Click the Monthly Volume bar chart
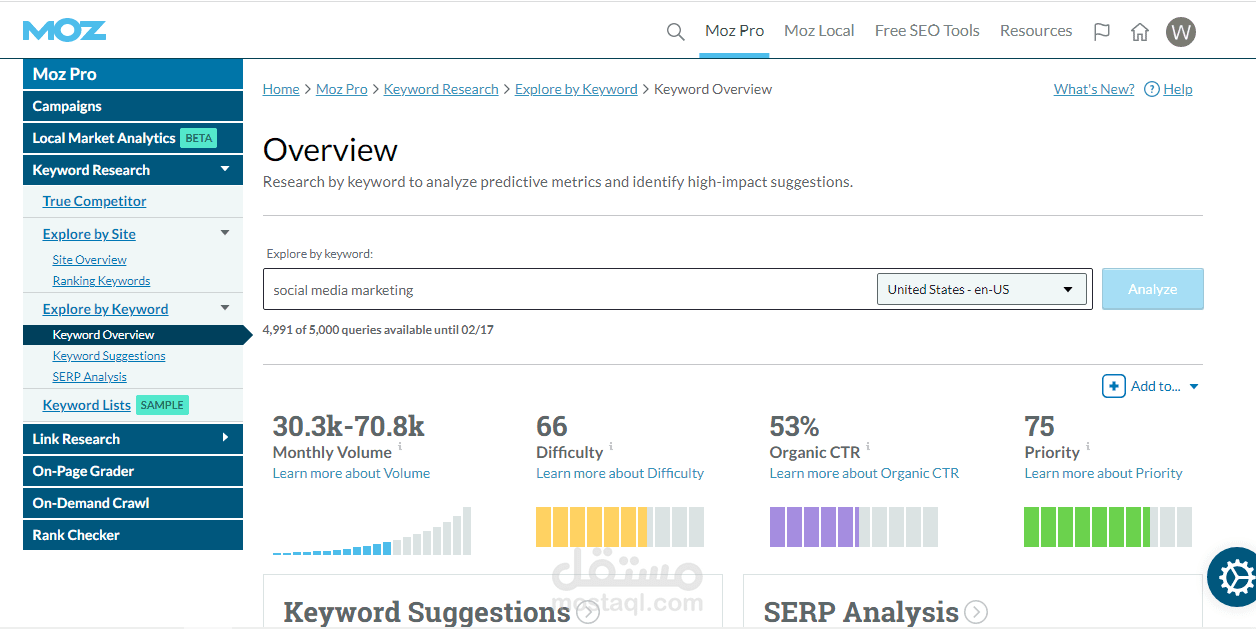Viewport: 1256px width, 629px height. pyautogui.click(x=372, y=531)
